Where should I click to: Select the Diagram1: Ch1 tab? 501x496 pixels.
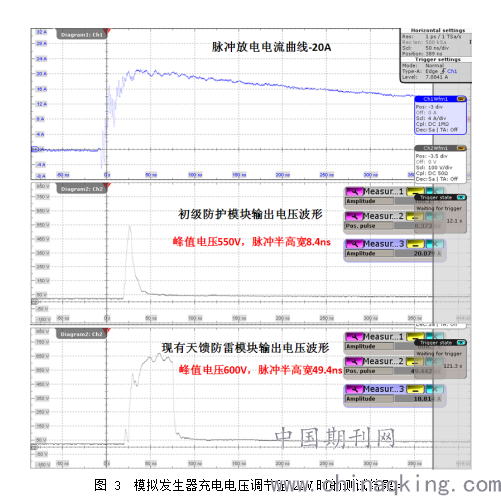click(82, 35)
